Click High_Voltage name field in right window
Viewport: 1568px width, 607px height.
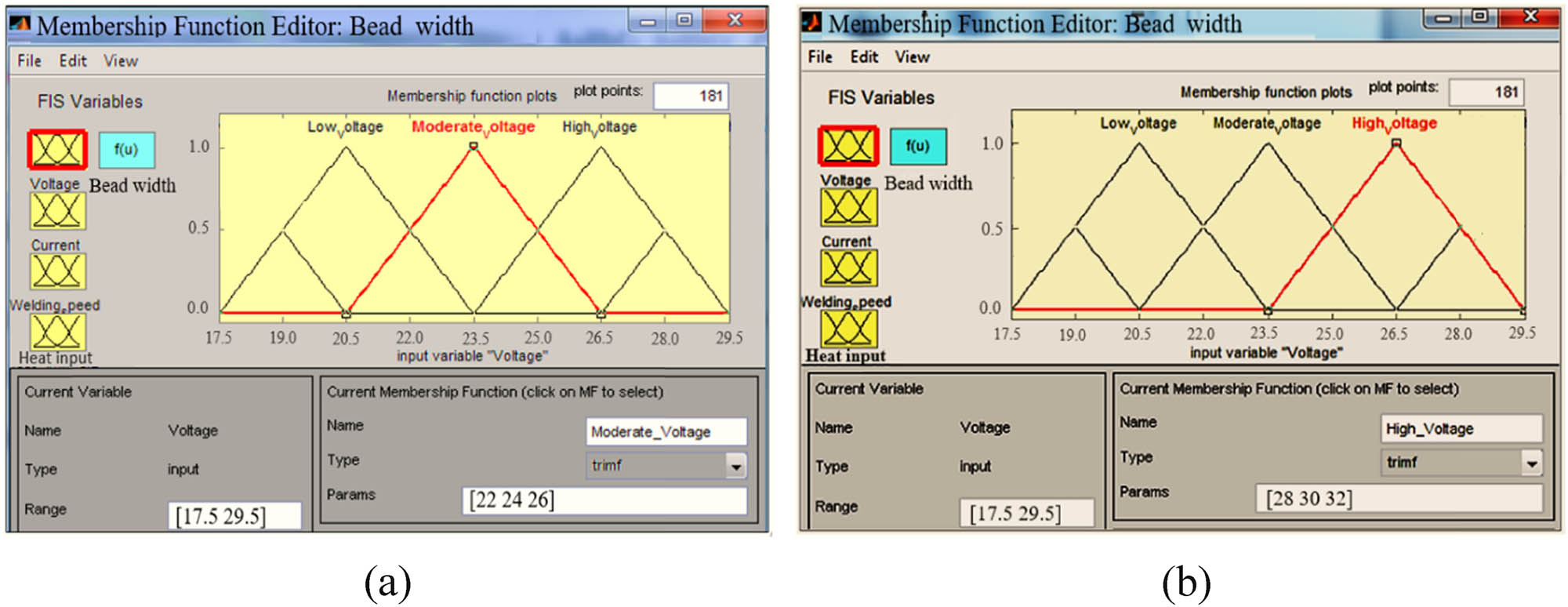coord(1462,428)
